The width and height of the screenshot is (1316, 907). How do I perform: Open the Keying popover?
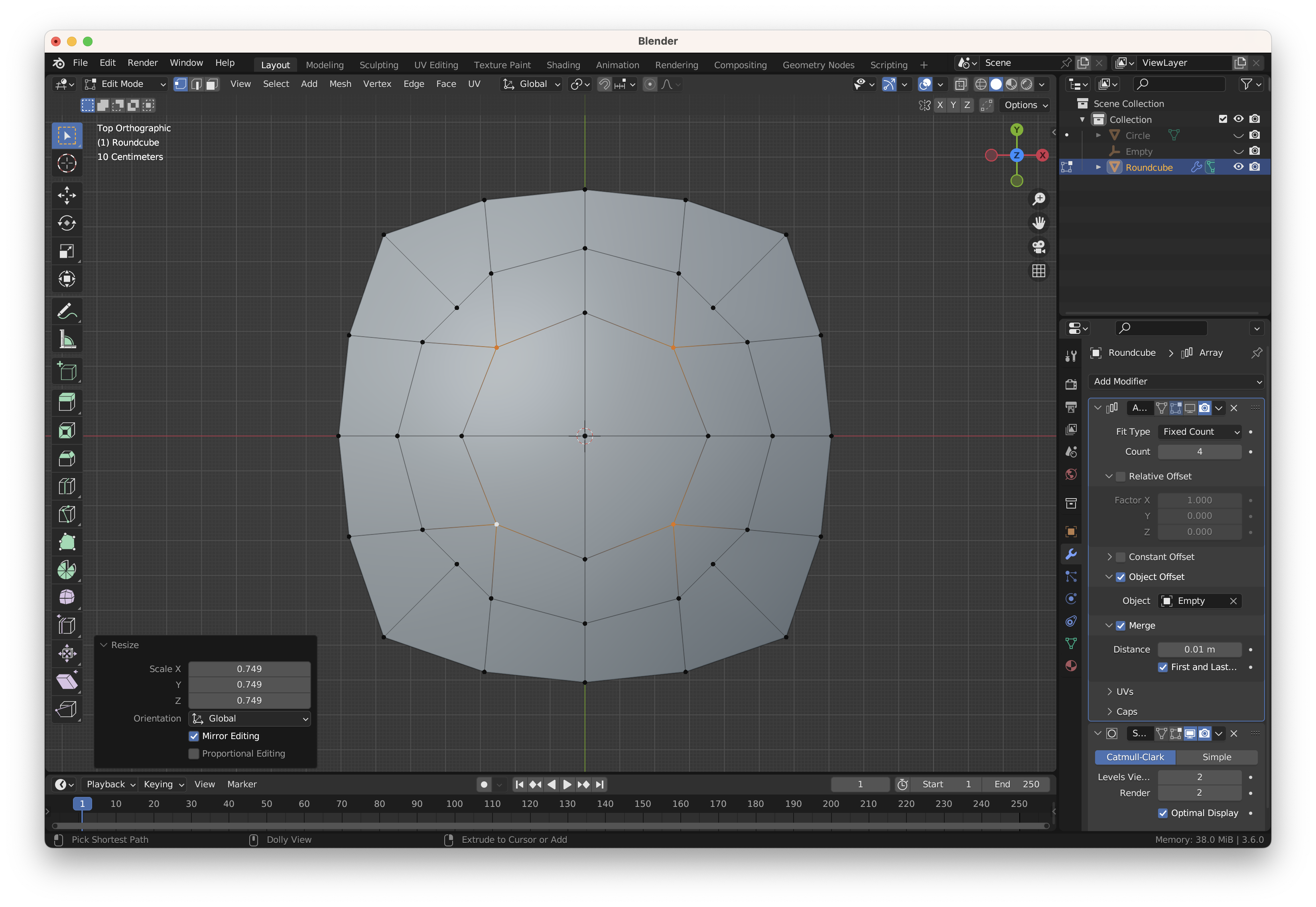pos(164,784)
